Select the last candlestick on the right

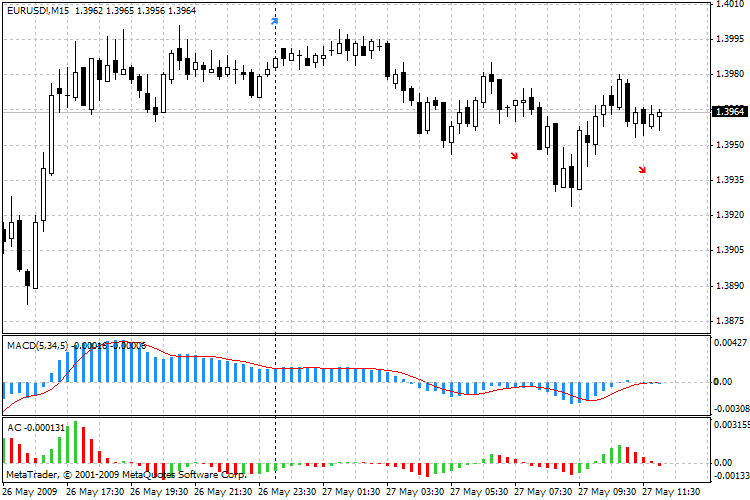click(x=659, y=116)
